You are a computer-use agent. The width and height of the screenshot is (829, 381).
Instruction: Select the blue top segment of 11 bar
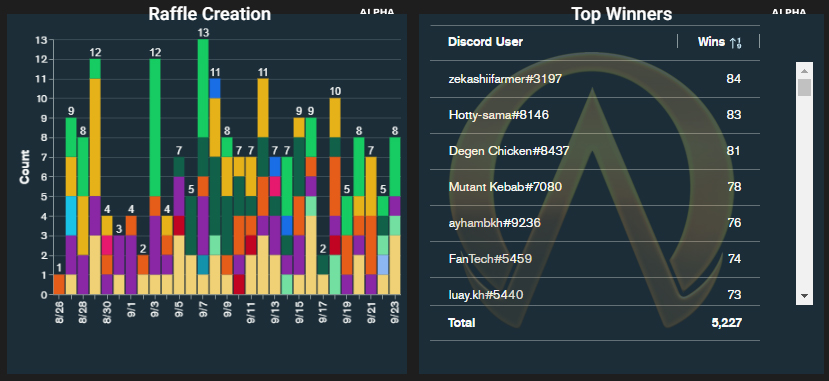tap(215, 89)
